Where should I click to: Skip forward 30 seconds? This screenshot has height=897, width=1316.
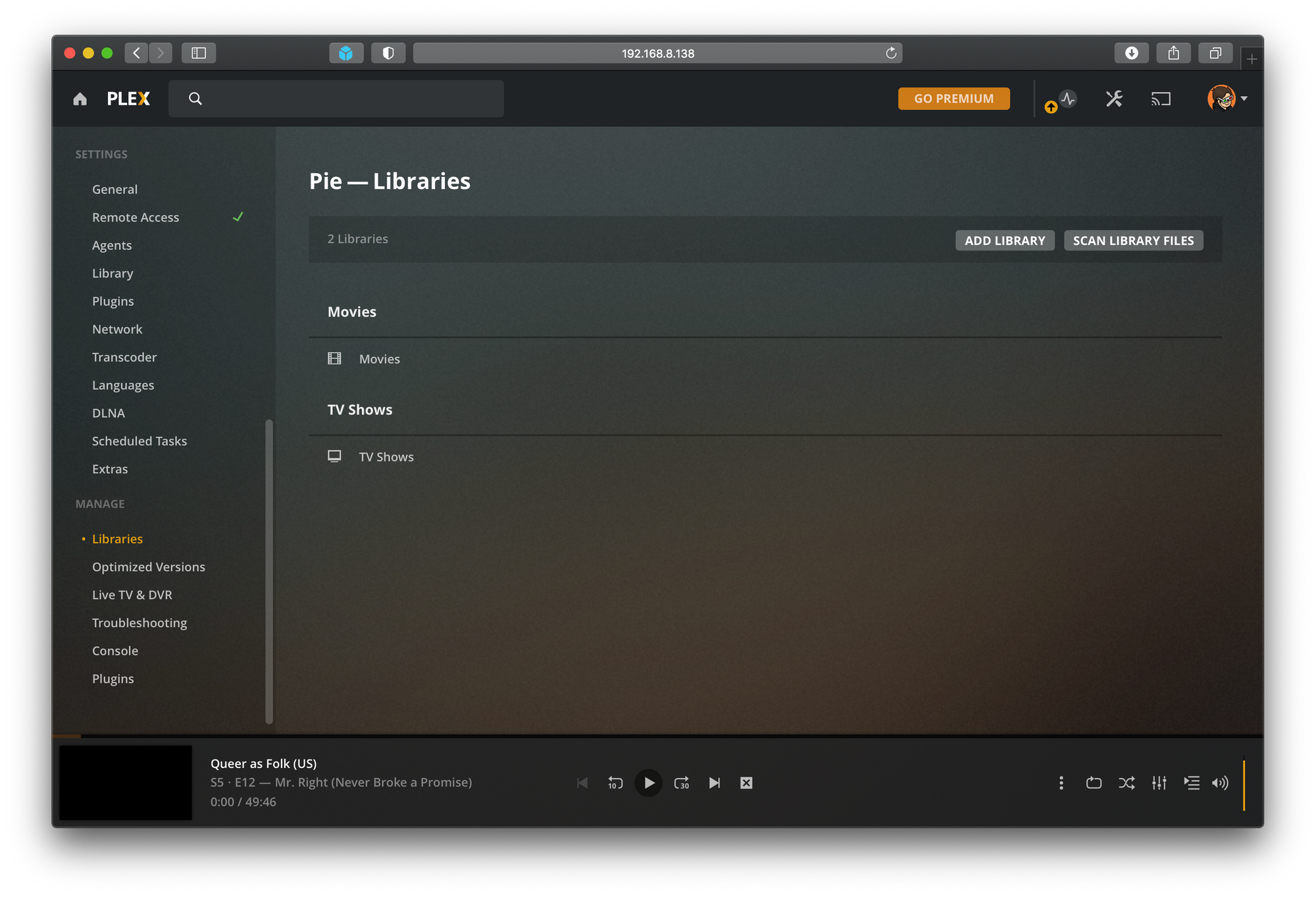pyautogui.click(x=681, y=782)
